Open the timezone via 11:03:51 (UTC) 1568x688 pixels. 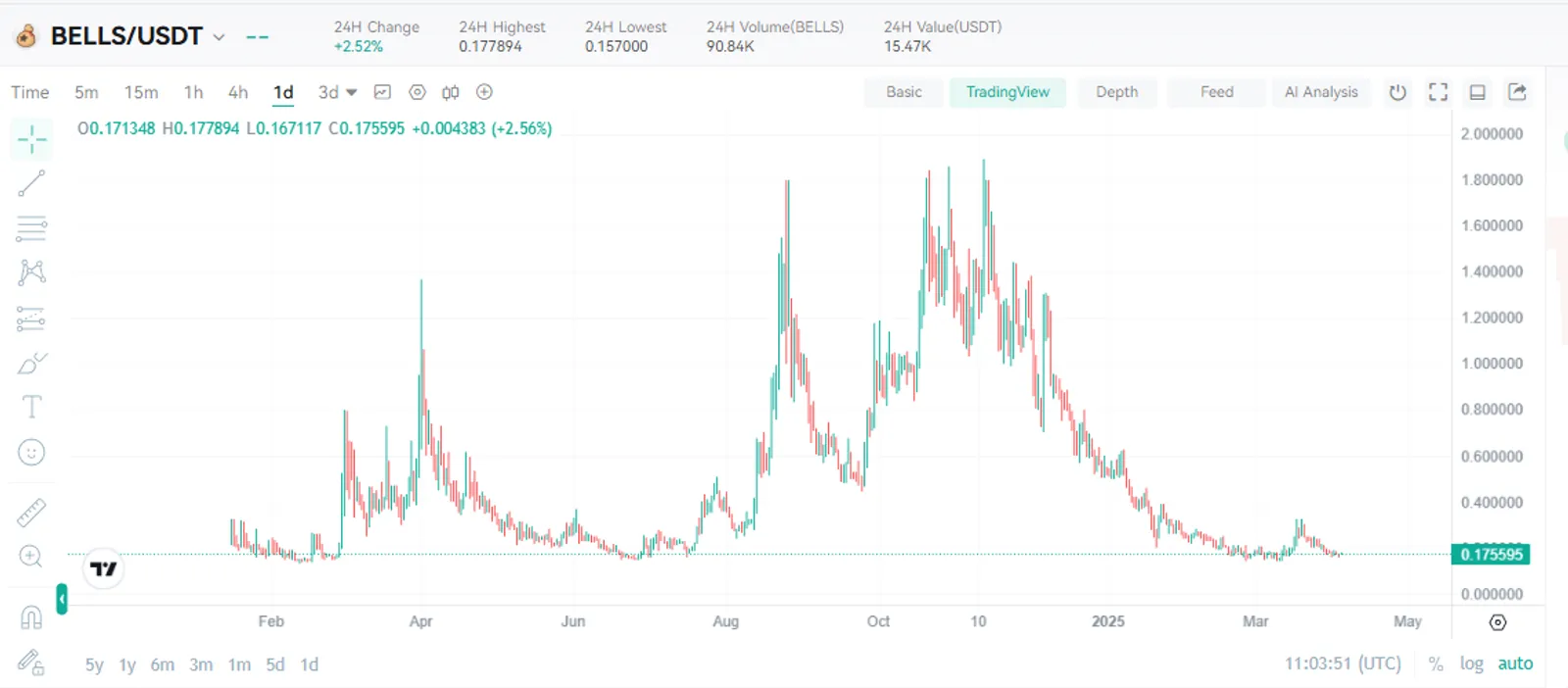click(x=1344, y=663)
